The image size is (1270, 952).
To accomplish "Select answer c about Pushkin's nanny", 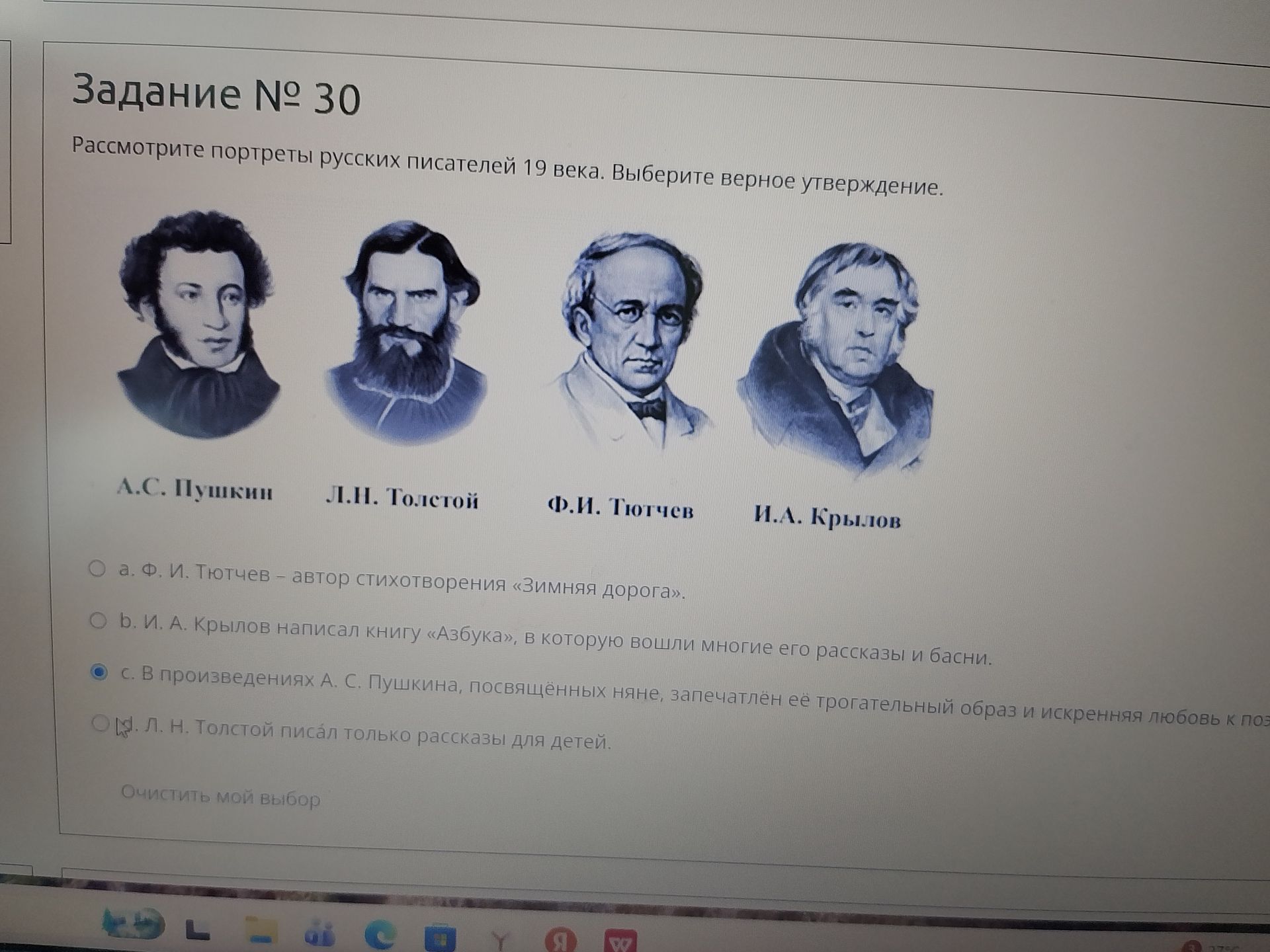I will coord(99,672).
